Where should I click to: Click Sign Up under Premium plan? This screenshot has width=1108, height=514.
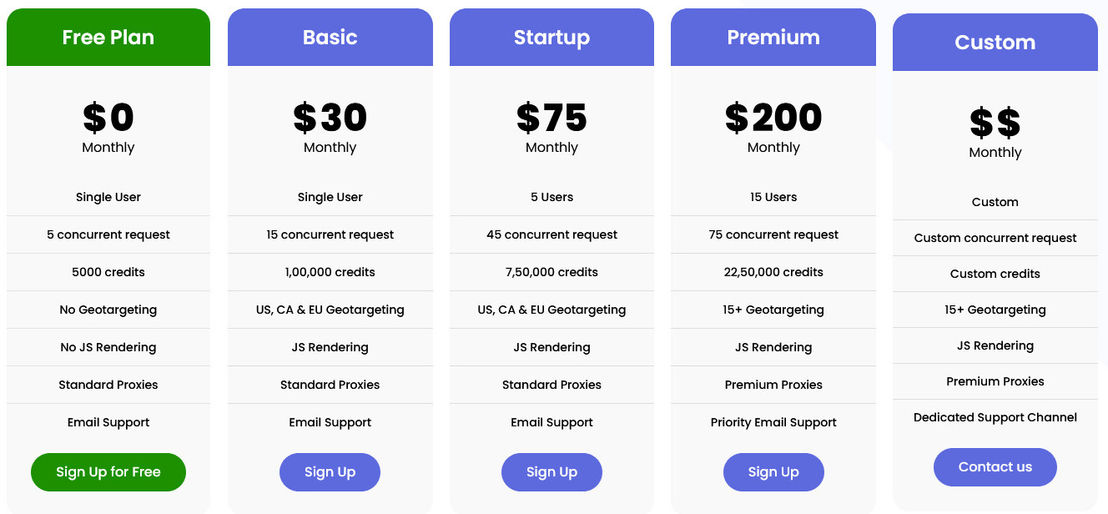[x=774, y=472]
